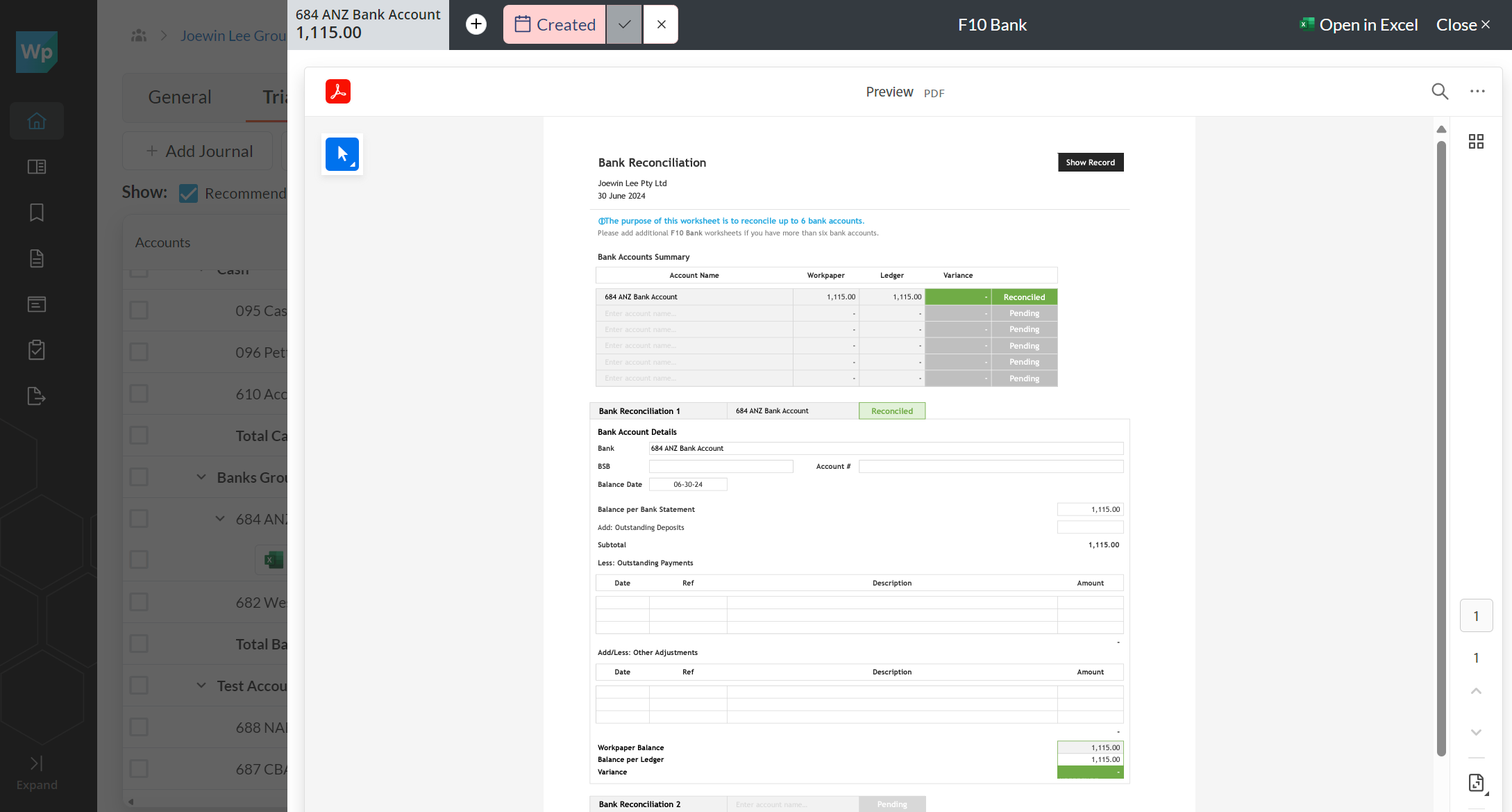Select the blue pointer selection tool
This screenshot has height=812, width=1512.
click(342, 154)
